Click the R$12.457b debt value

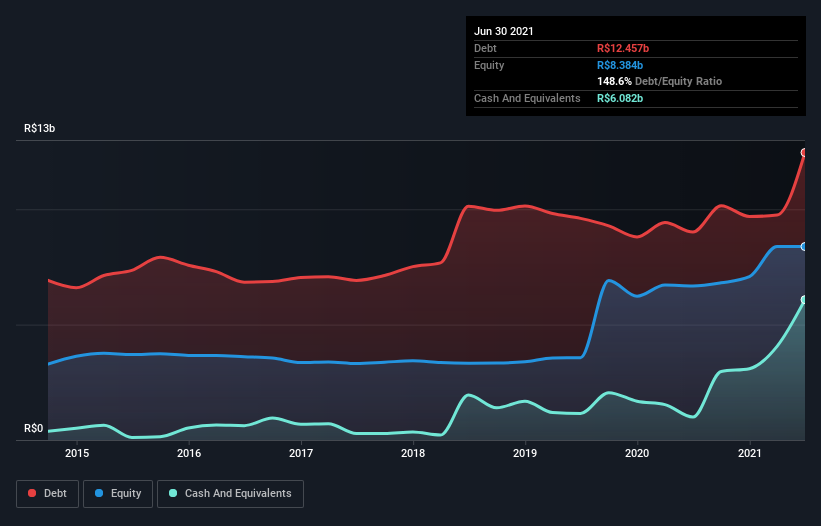tap(623, 48)
